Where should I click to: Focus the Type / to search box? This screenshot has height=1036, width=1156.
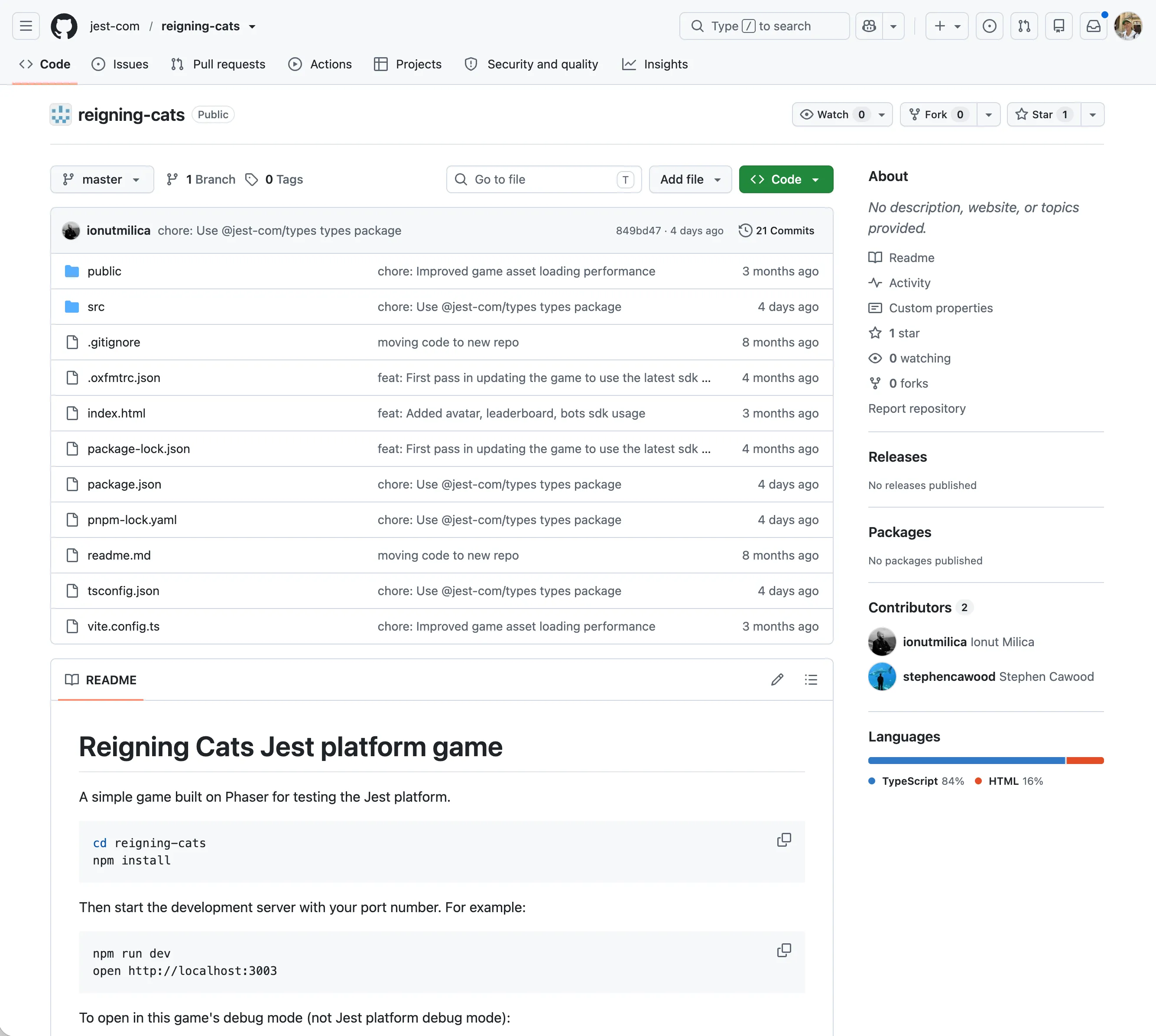tap(764, 26)
